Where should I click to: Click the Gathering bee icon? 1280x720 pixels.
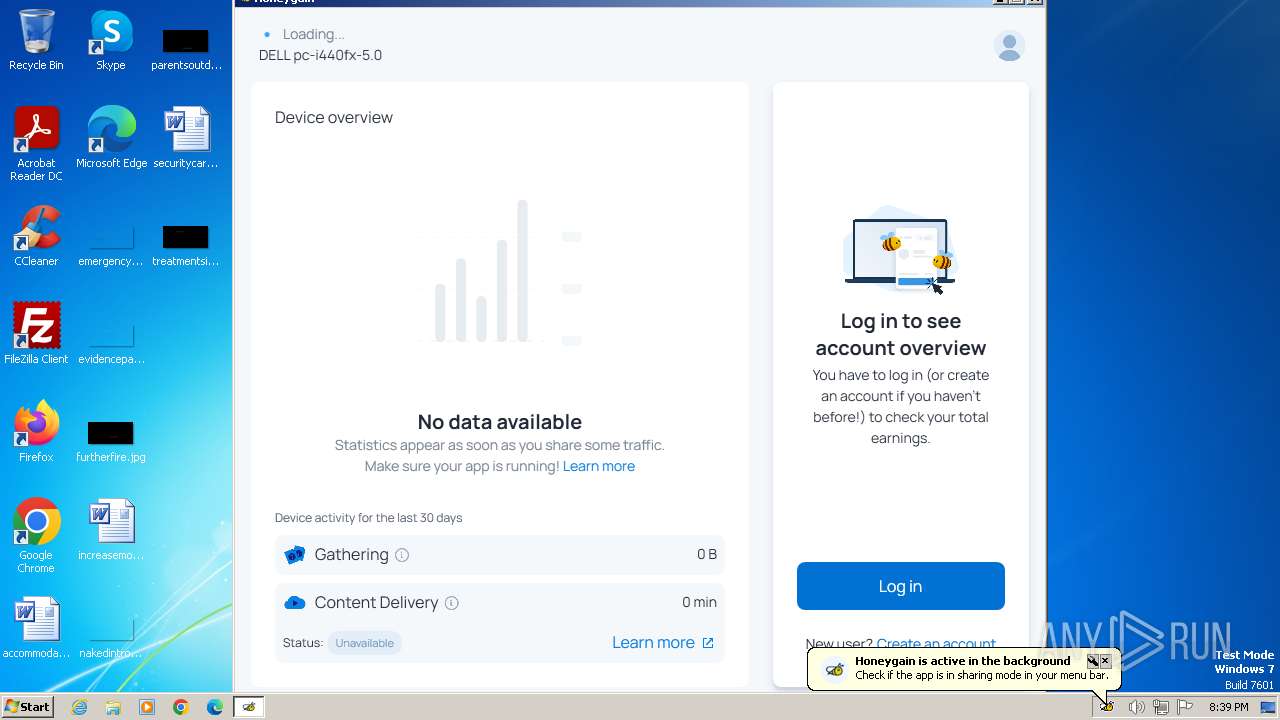coord(294,555)
